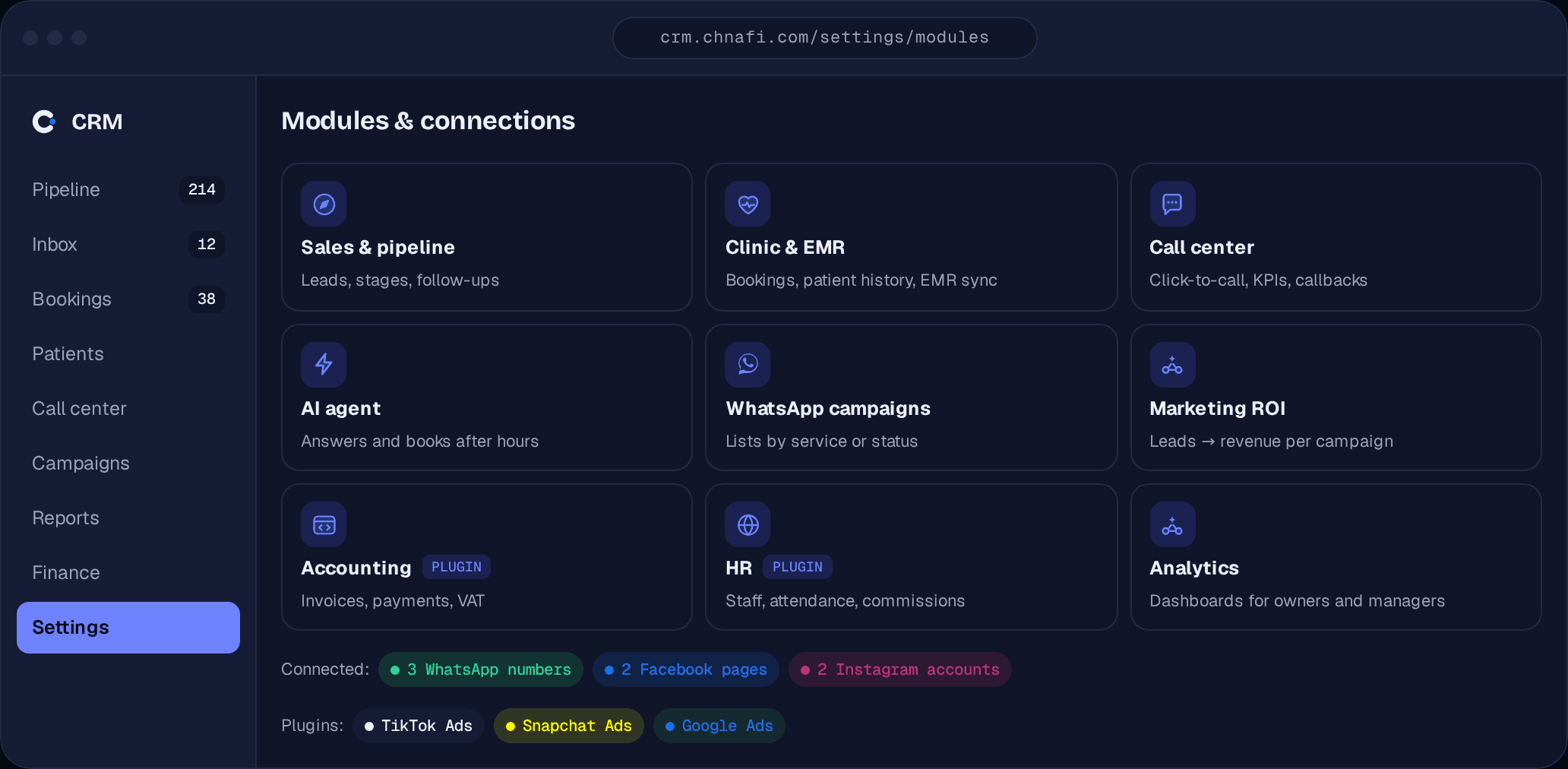The image size is (1568, 769).
Task: Click the Clinic & EMR title
Action: tap(785, 247)
